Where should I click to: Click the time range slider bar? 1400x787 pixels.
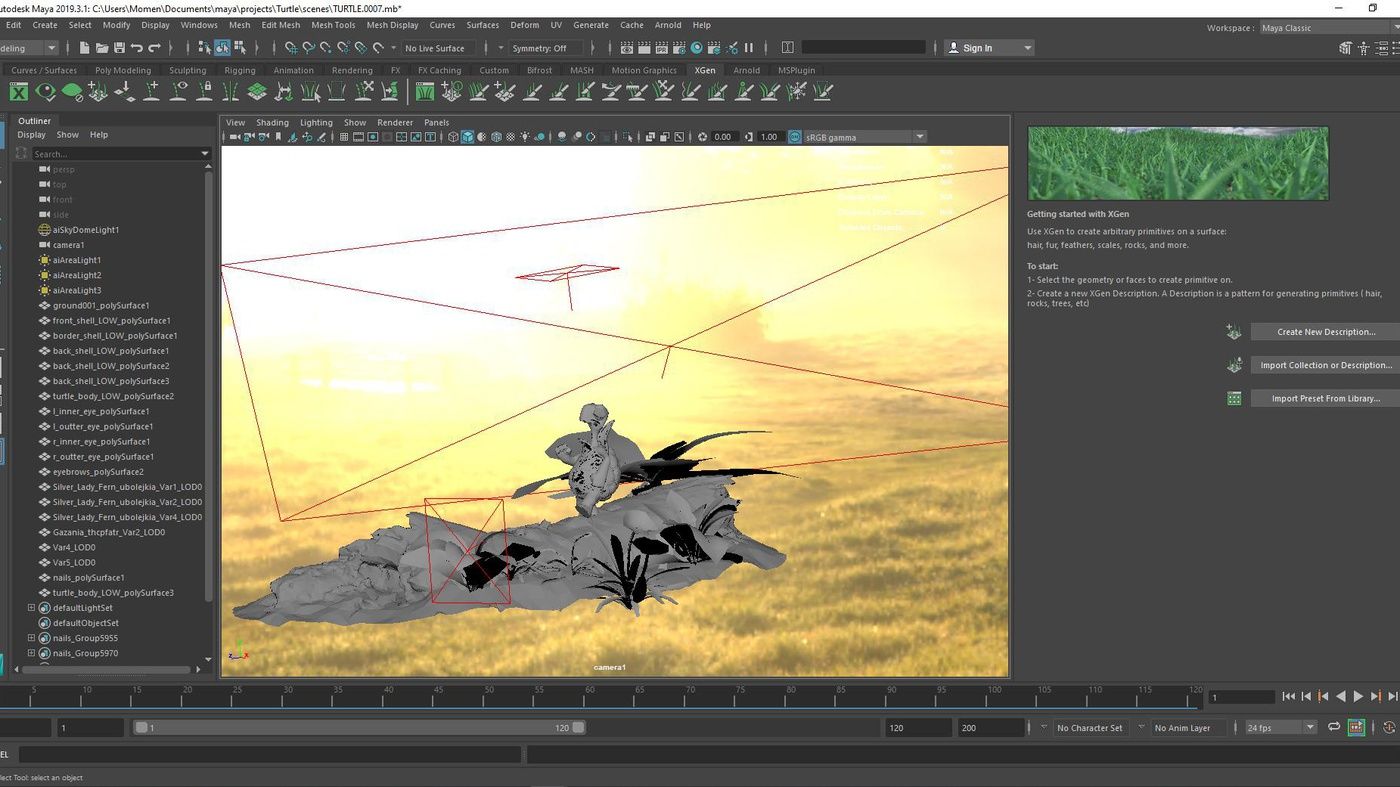point(360,728)
